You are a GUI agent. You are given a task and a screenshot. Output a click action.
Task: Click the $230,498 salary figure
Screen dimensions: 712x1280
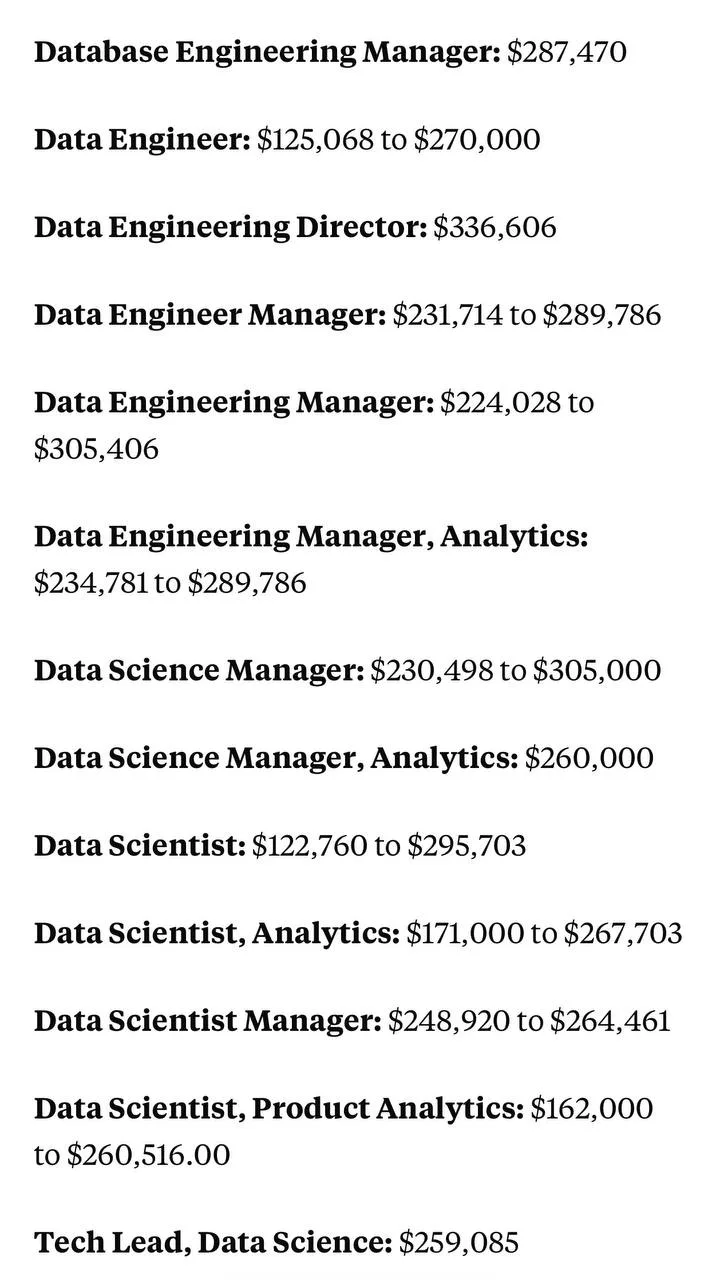[431, 670]
